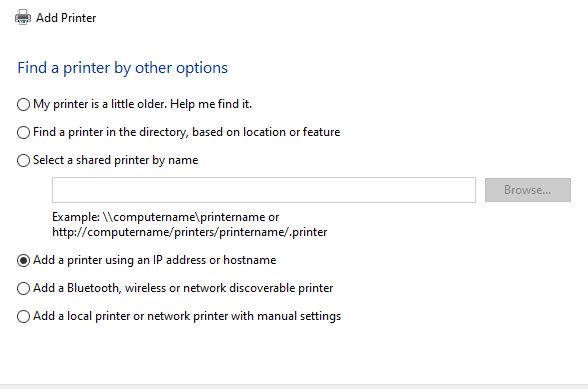Choose the Bluetooth, wireless or network discoverable radio
The image size is (588, 389).
23,288
